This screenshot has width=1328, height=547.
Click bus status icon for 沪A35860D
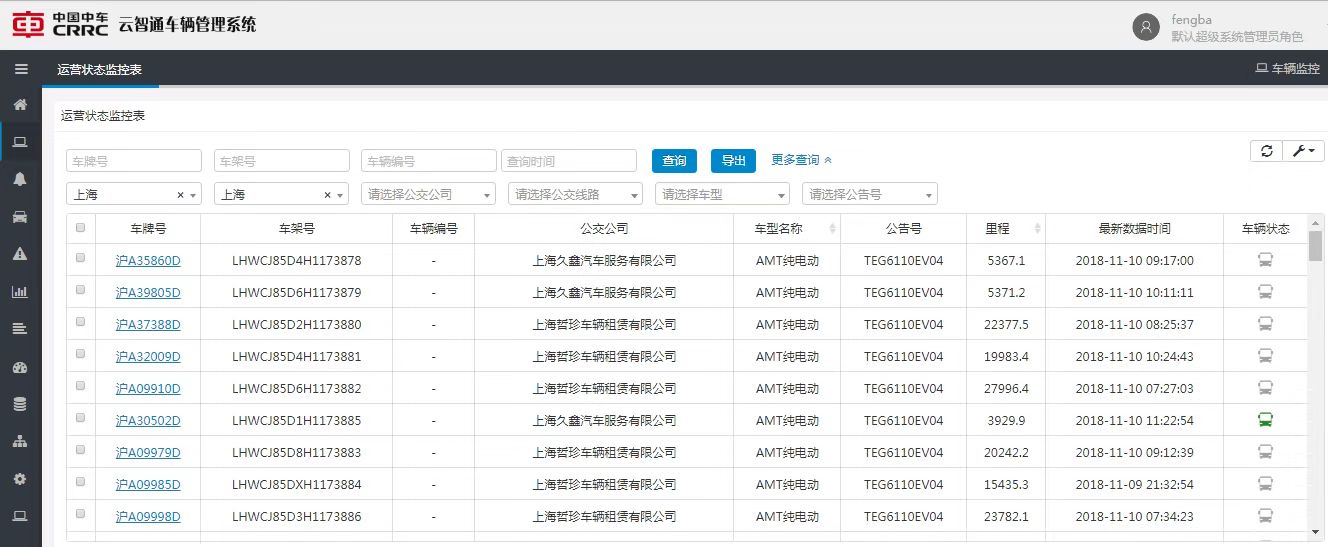coord(1265,261)
